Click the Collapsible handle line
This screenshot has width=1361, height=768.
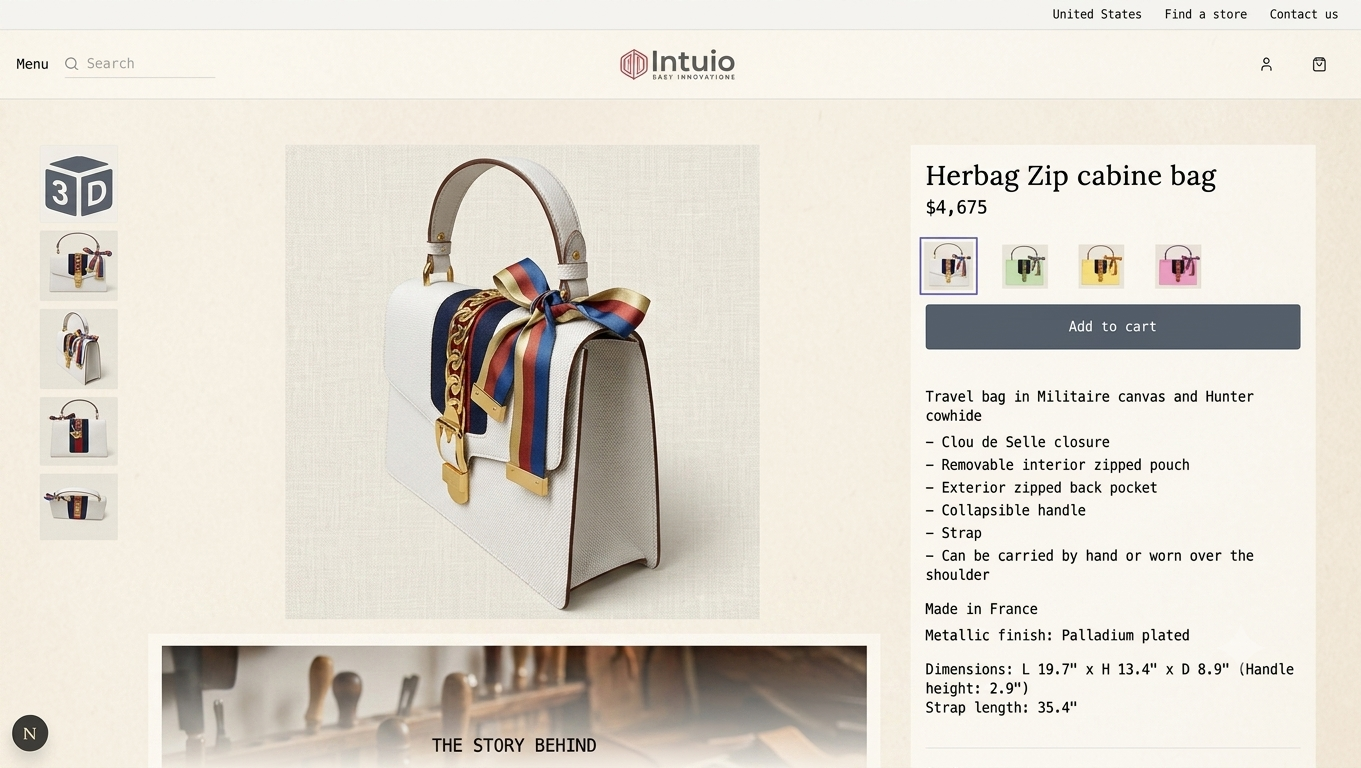pyautogui.click(x=1006, y=510)
